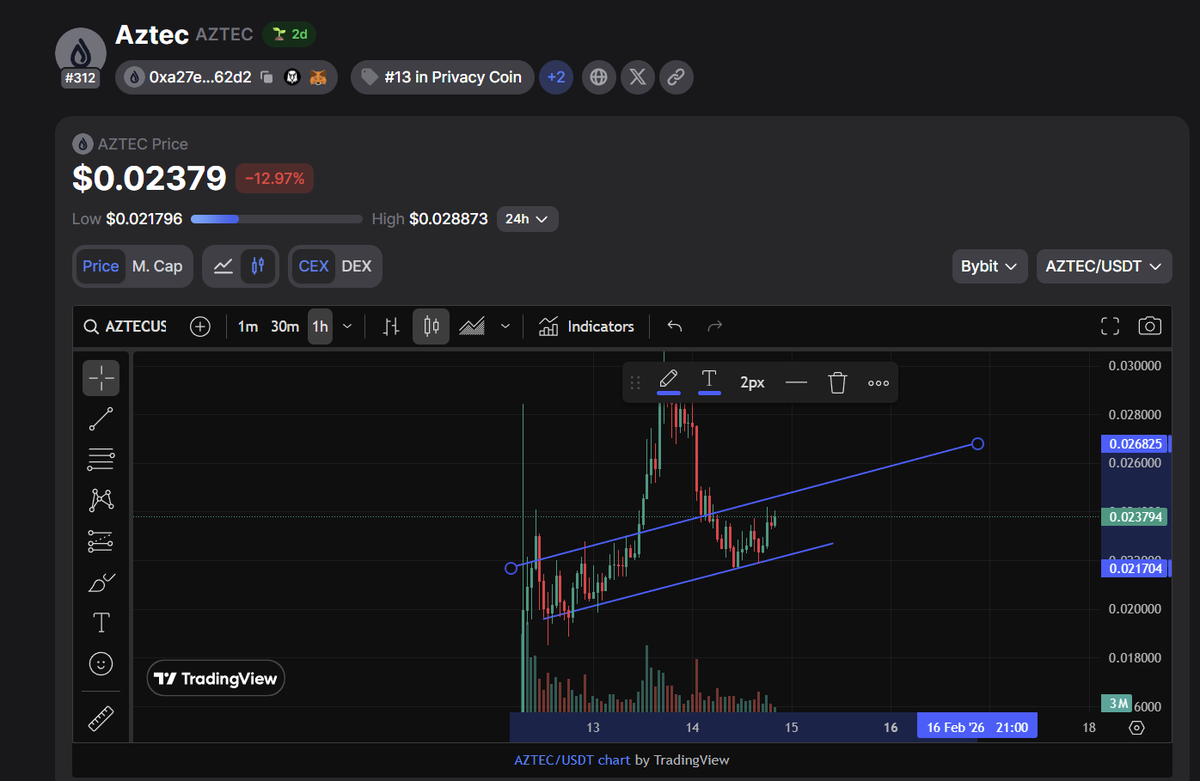Change line color with pencil icon
This screenshot has height=781, width=1200.
click(x=669, y=382)
